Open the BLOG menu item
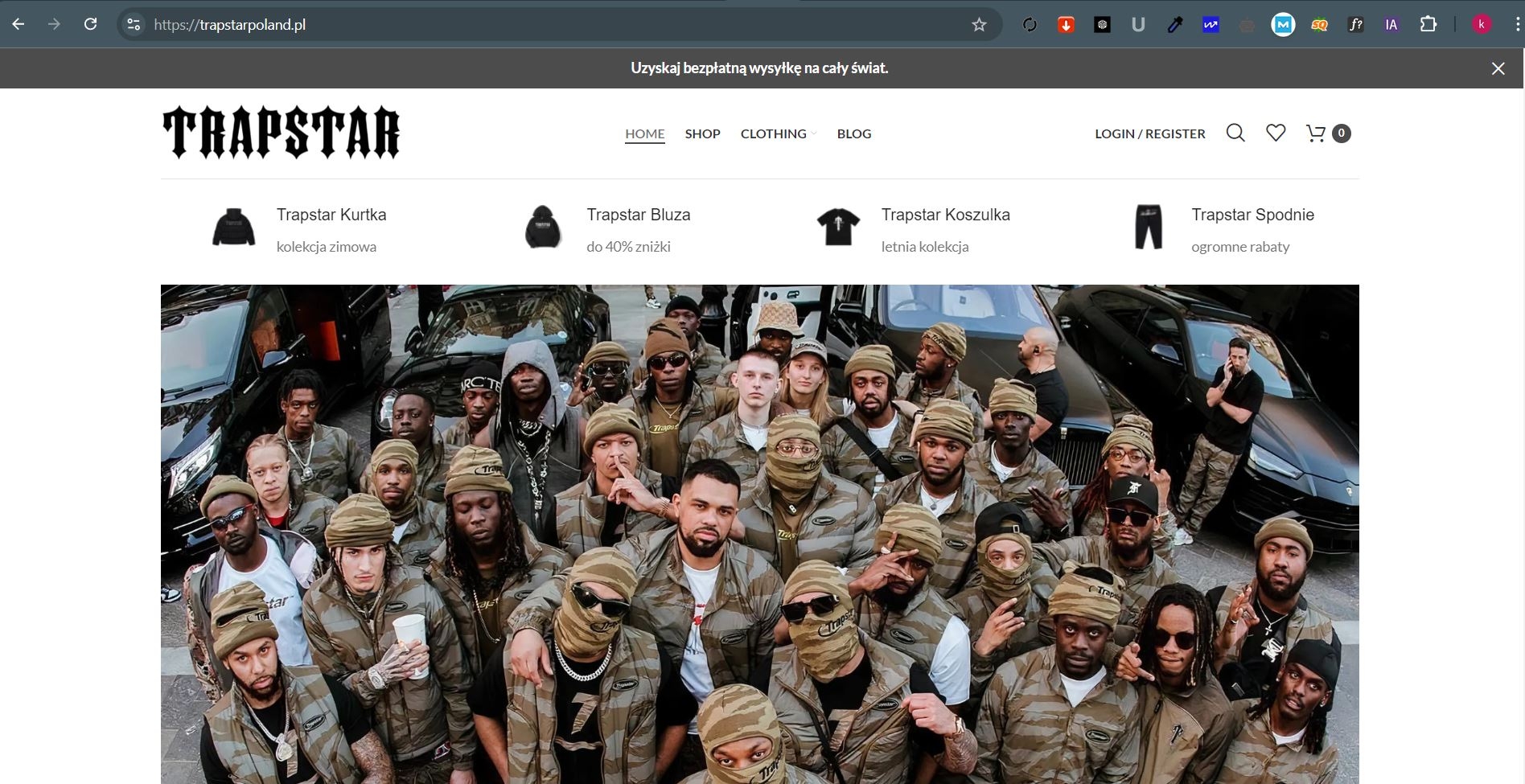The width and height of the screenshot is (1525, 784). [x=853, y=133]
